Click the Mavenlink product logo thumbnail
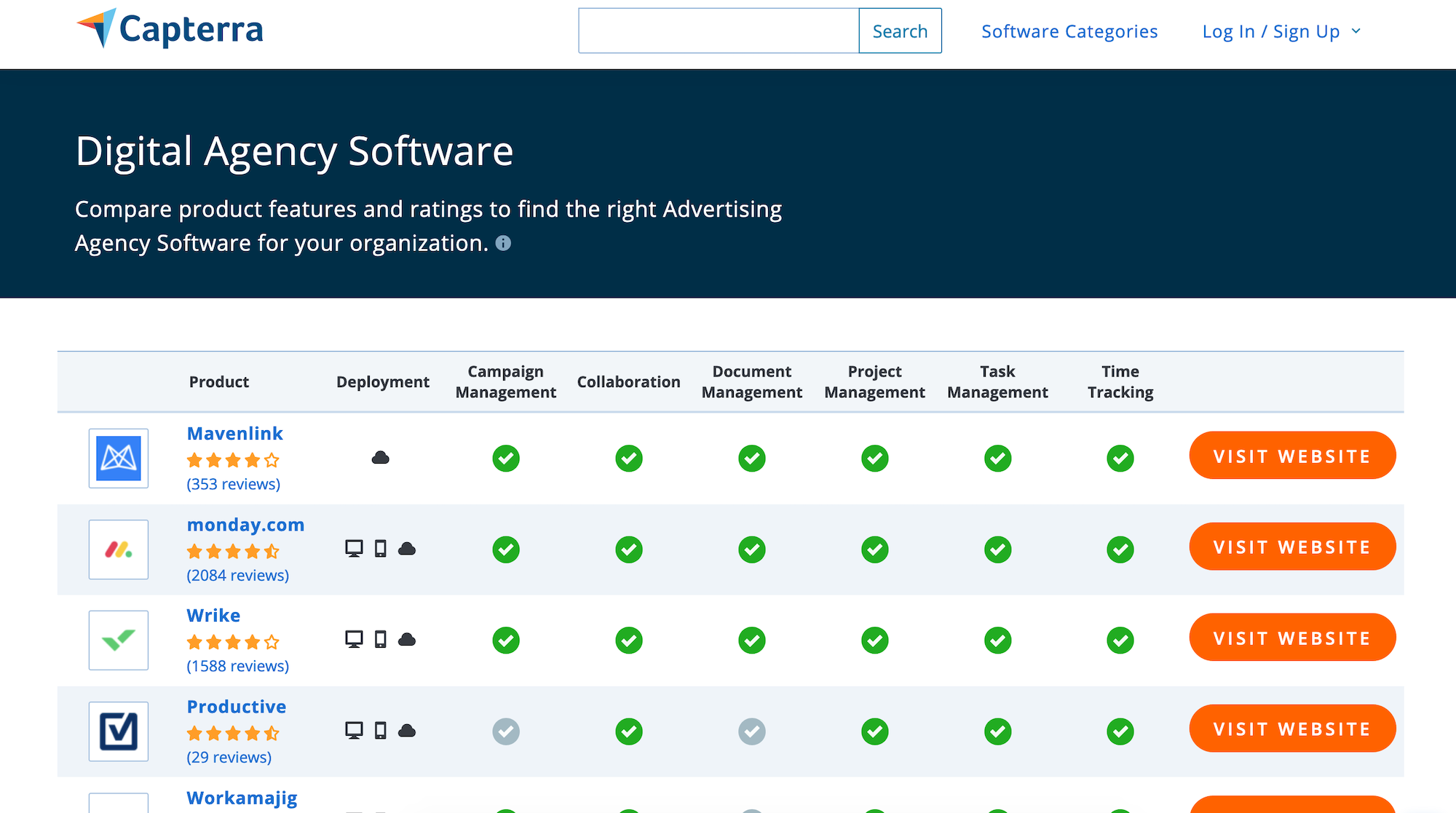Screen dimensions: 1456x813 pos(119,459)
